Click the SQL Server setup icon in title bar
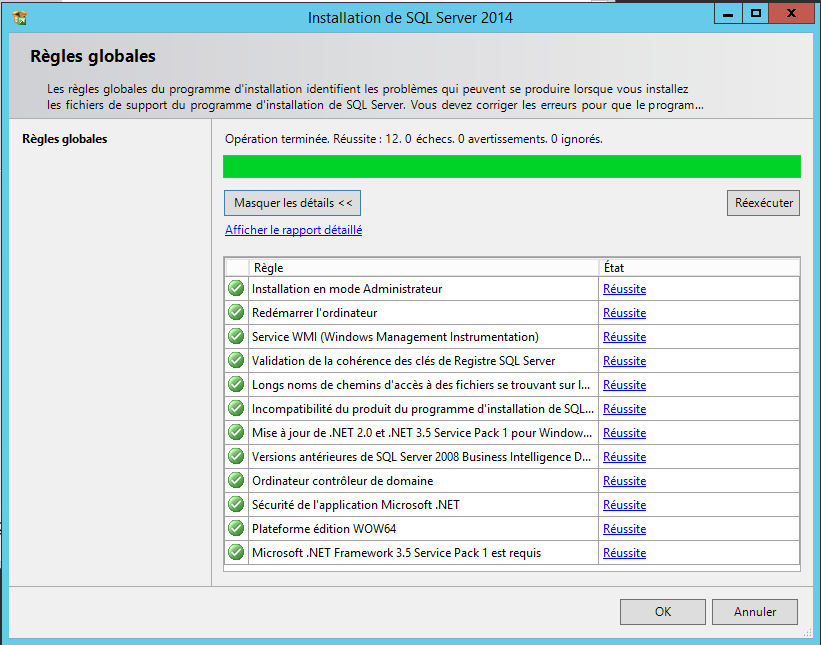The image size is (821, 645). click(20, 17)
